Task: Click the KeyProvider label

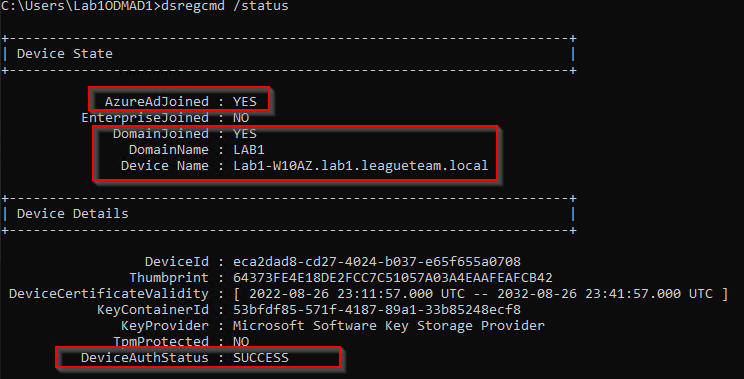Action: (165, 326)
